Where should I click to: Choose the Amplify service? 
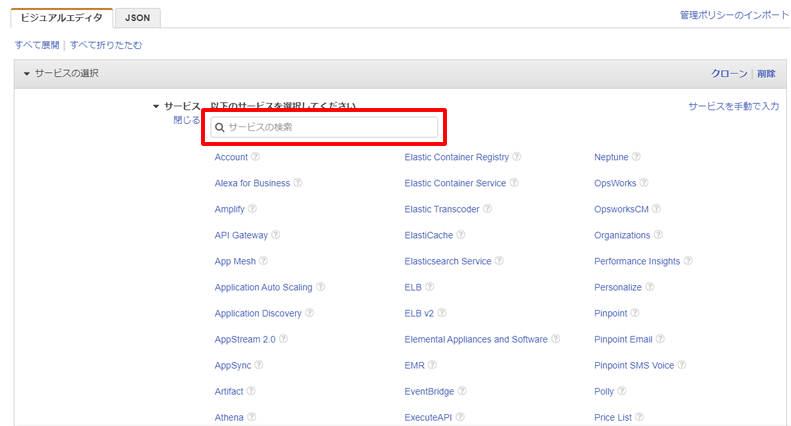click(x=230, y=209)
